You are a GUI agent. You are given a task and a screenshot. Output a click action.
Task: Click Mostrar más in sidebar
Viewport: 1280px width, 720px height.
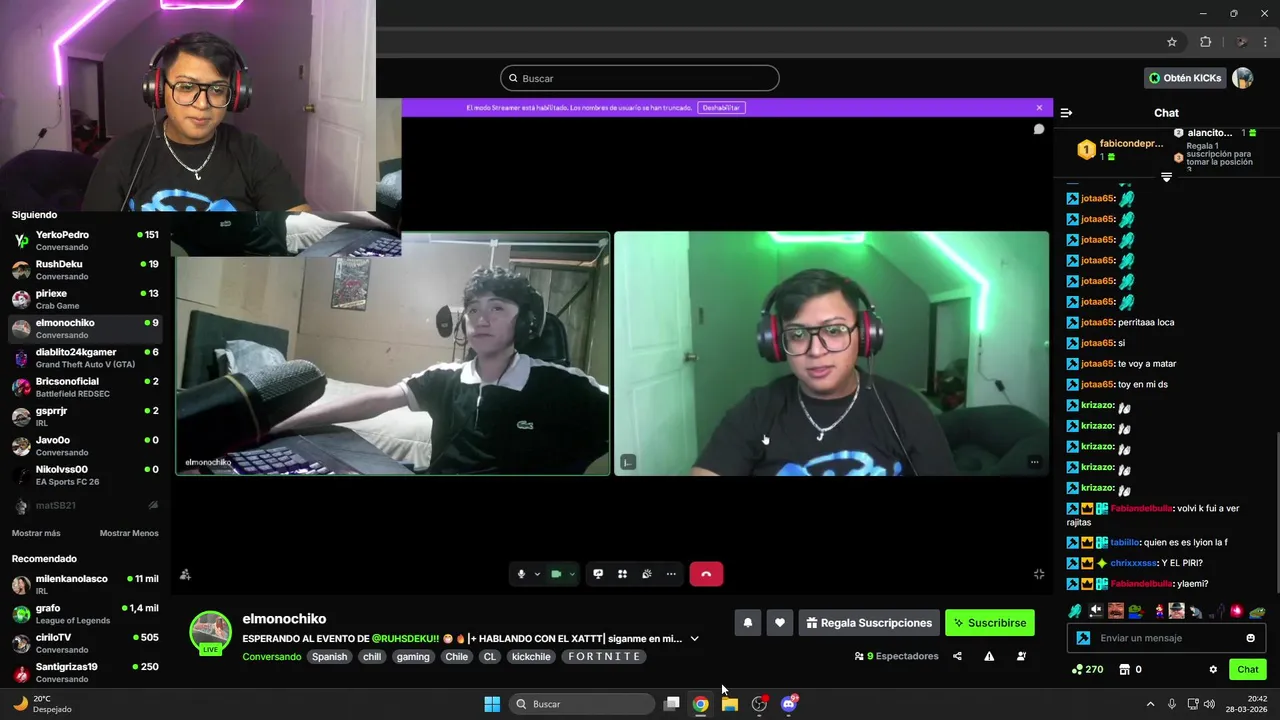(x=36, y=533)
